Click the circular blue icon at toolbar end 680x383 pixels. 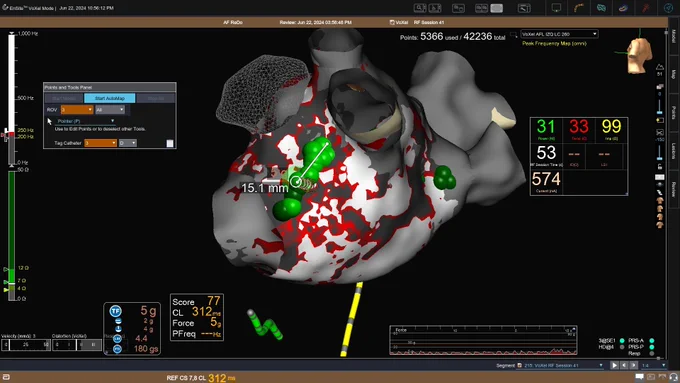tap(668, 8)
